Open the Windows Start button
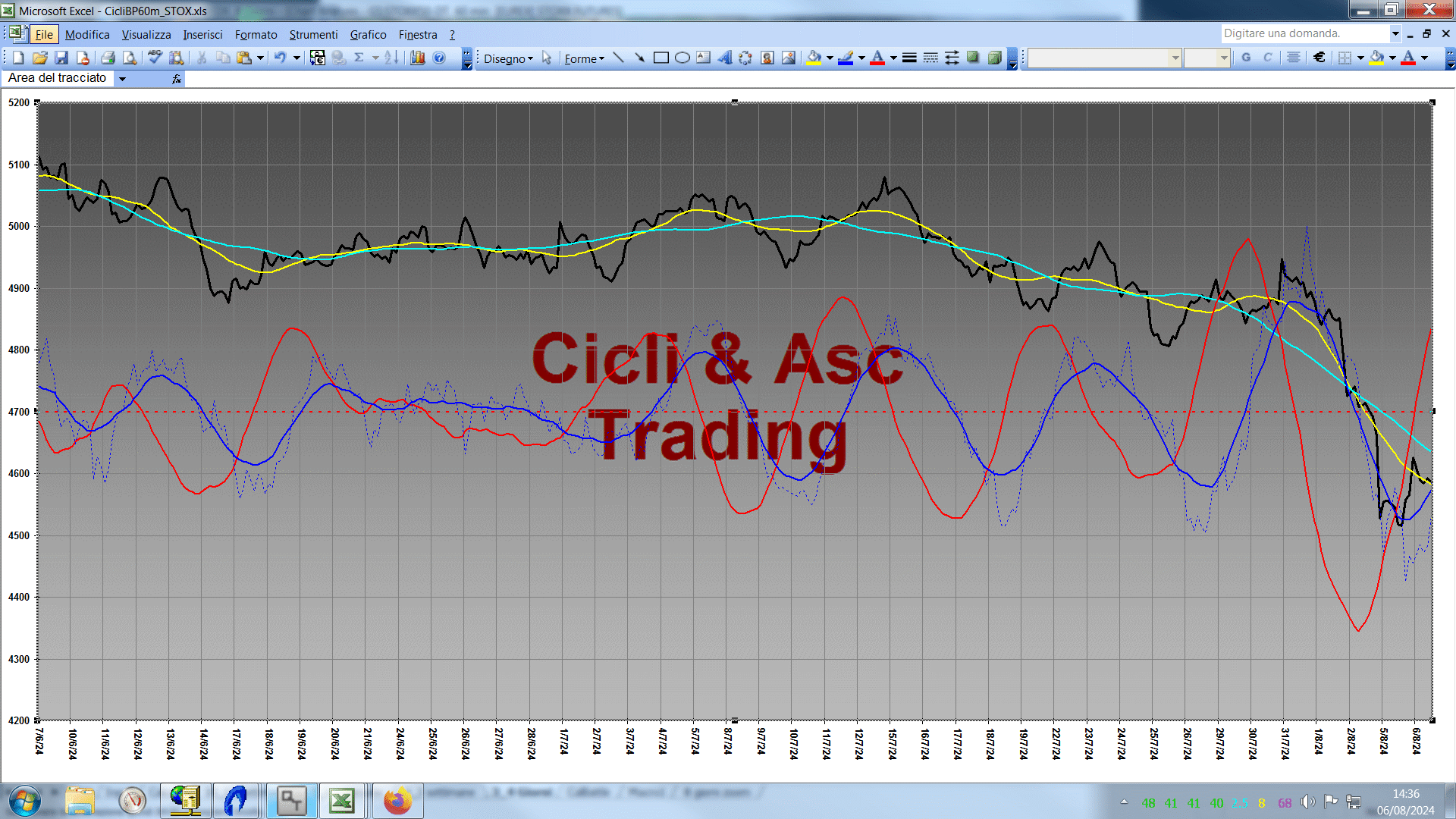Screen dimensions: 1456x819 pos(24,802)
